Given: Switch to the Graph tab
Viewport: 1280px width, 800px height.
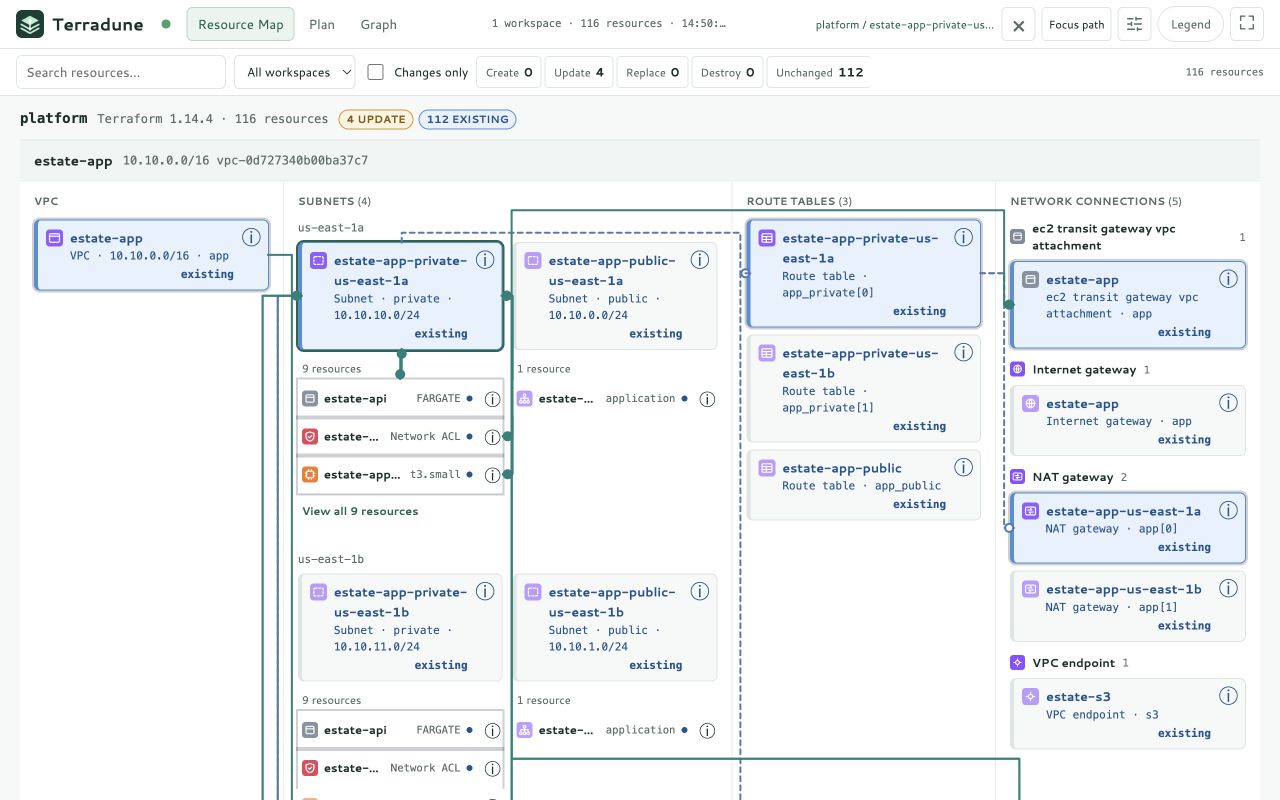Looking at the screenshot, I should pos(378,24).
